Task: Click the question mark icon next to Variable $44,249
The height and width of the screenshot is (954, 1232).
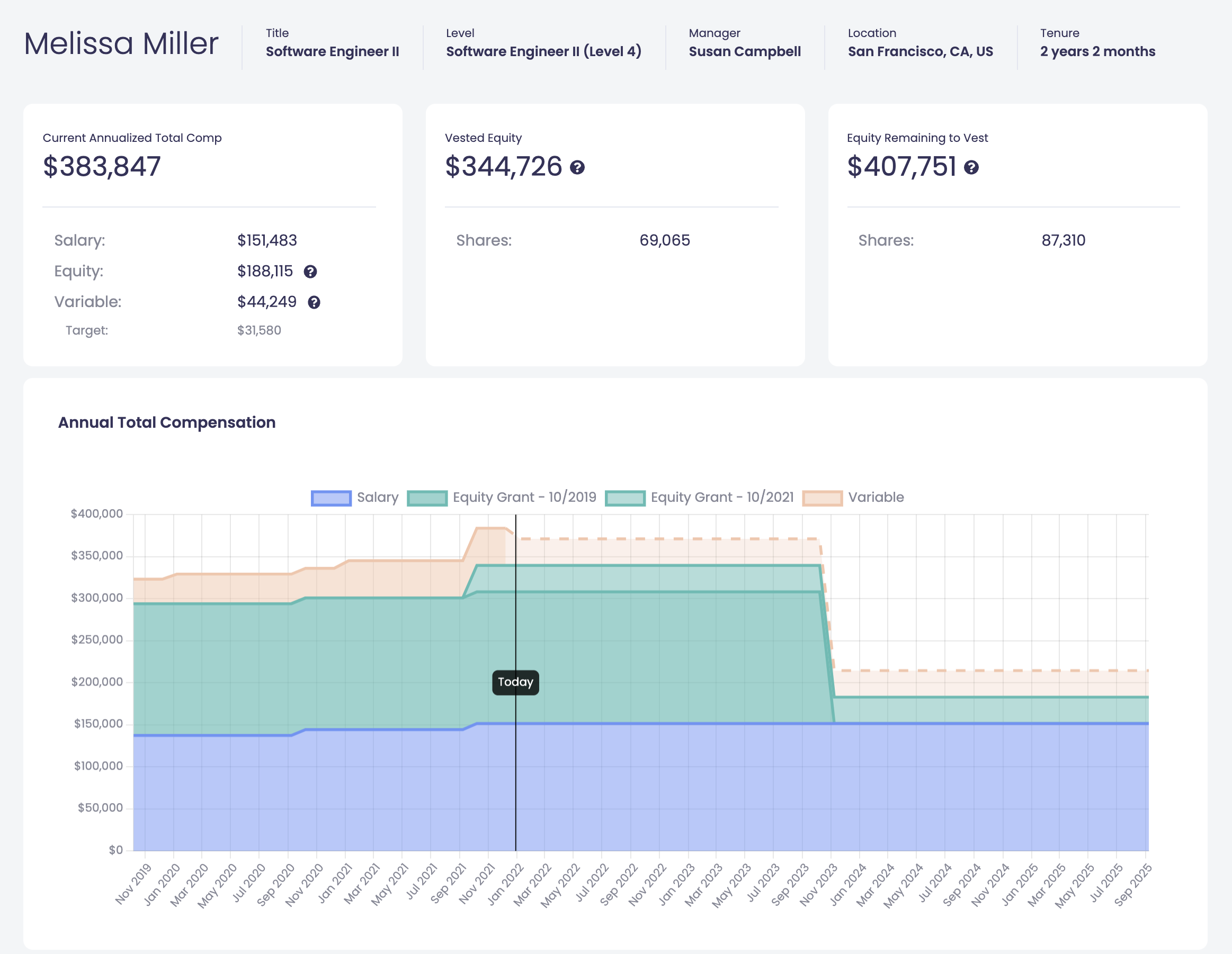Action: click(315, 302)
